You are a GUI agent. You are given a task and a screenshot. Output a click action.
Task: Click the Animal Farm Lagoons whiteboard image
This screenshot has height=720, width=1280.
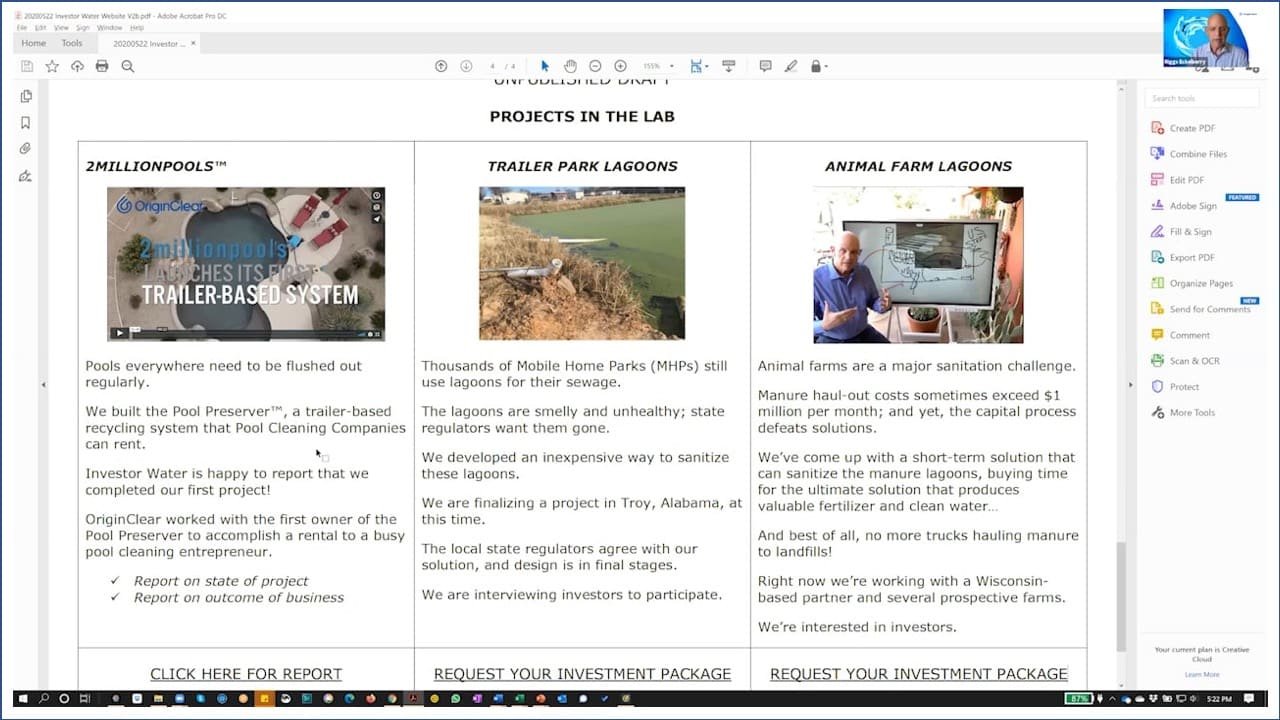[x=918, y=265]
